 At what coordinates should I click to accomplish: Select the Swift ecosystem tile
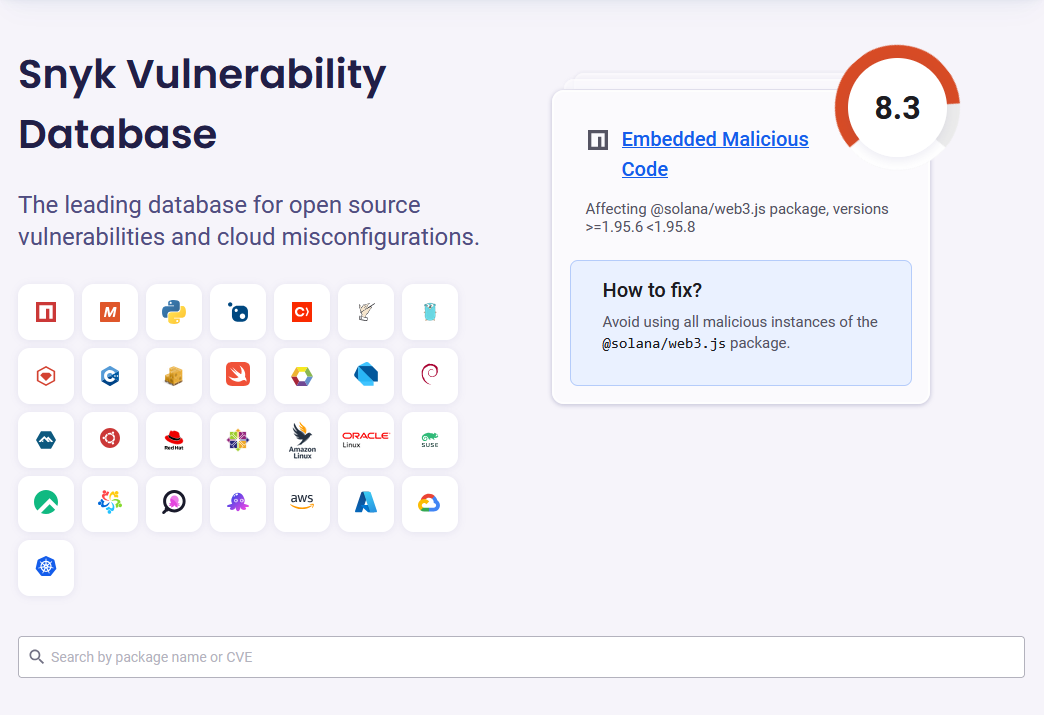point(238,375)
